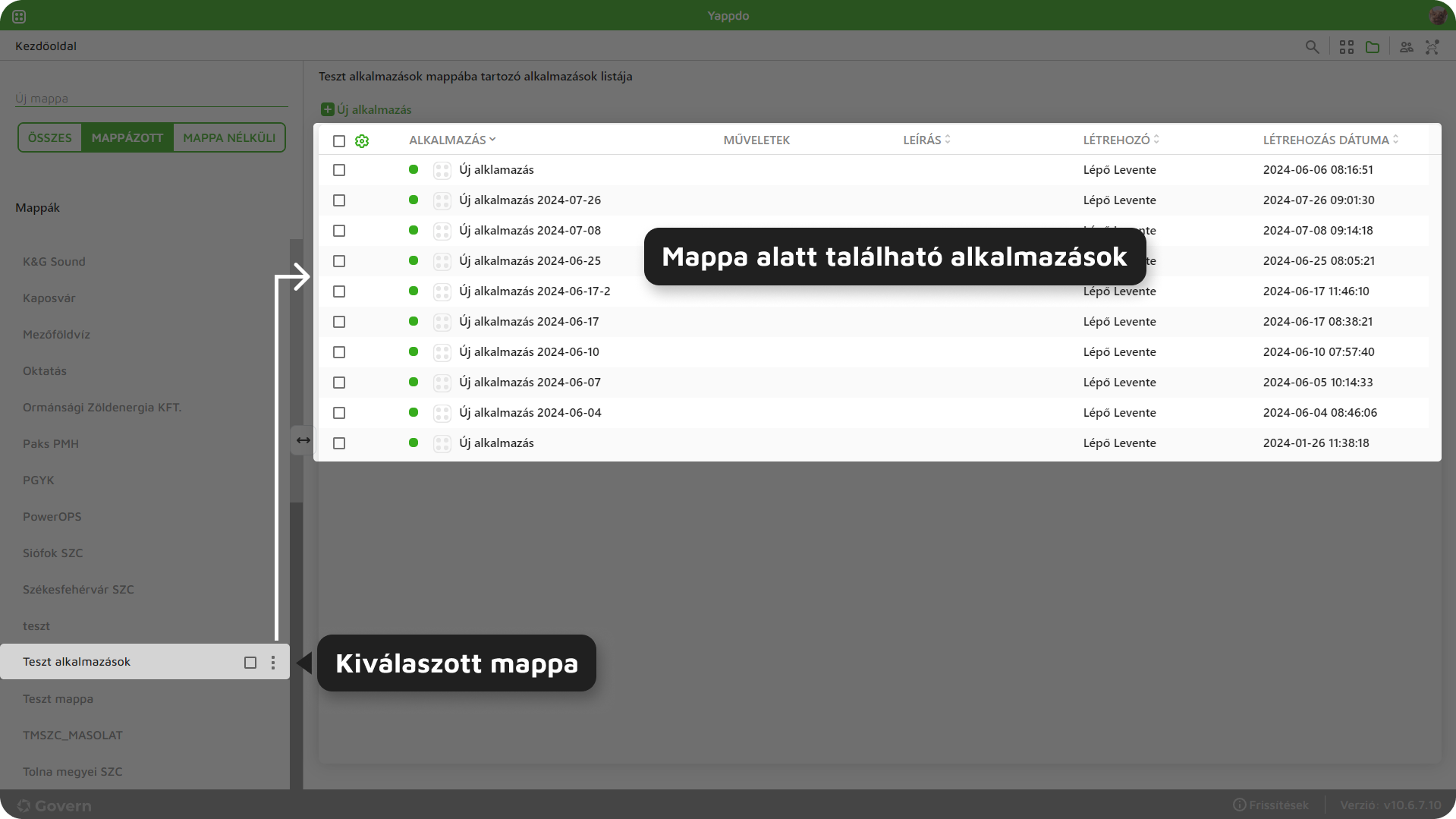
Task: Open table column settings gear icon
Action: click(362, 141)
